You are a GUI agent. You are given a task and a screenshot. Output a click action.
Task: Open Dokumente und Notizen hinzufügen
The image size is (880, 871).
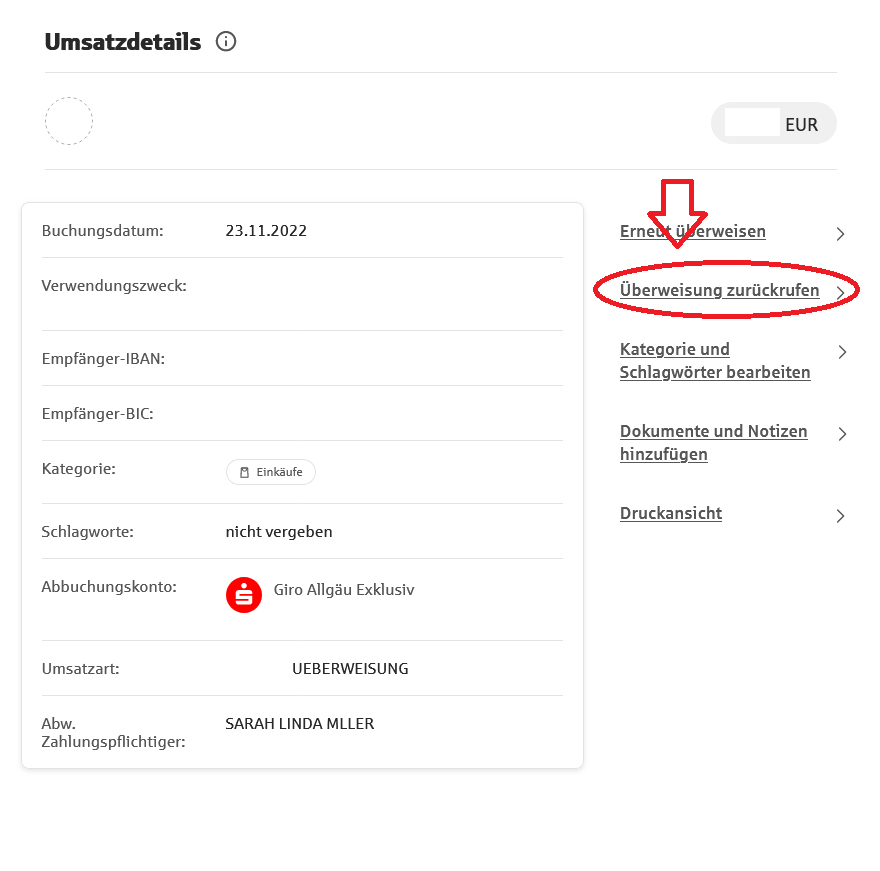713,442
